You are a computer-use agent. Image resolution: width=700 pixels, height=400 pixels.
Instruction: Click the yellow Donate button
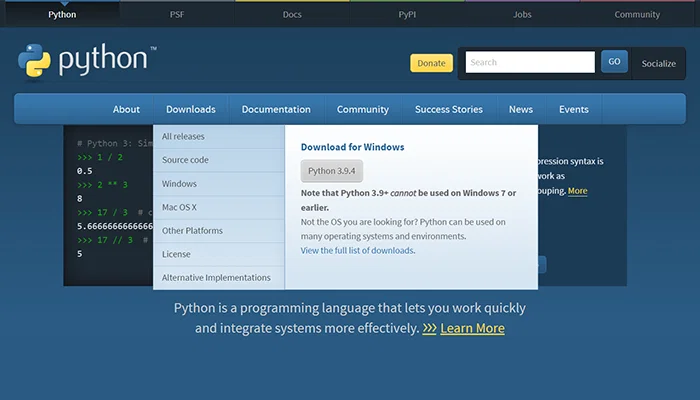(x=431, y=63)
